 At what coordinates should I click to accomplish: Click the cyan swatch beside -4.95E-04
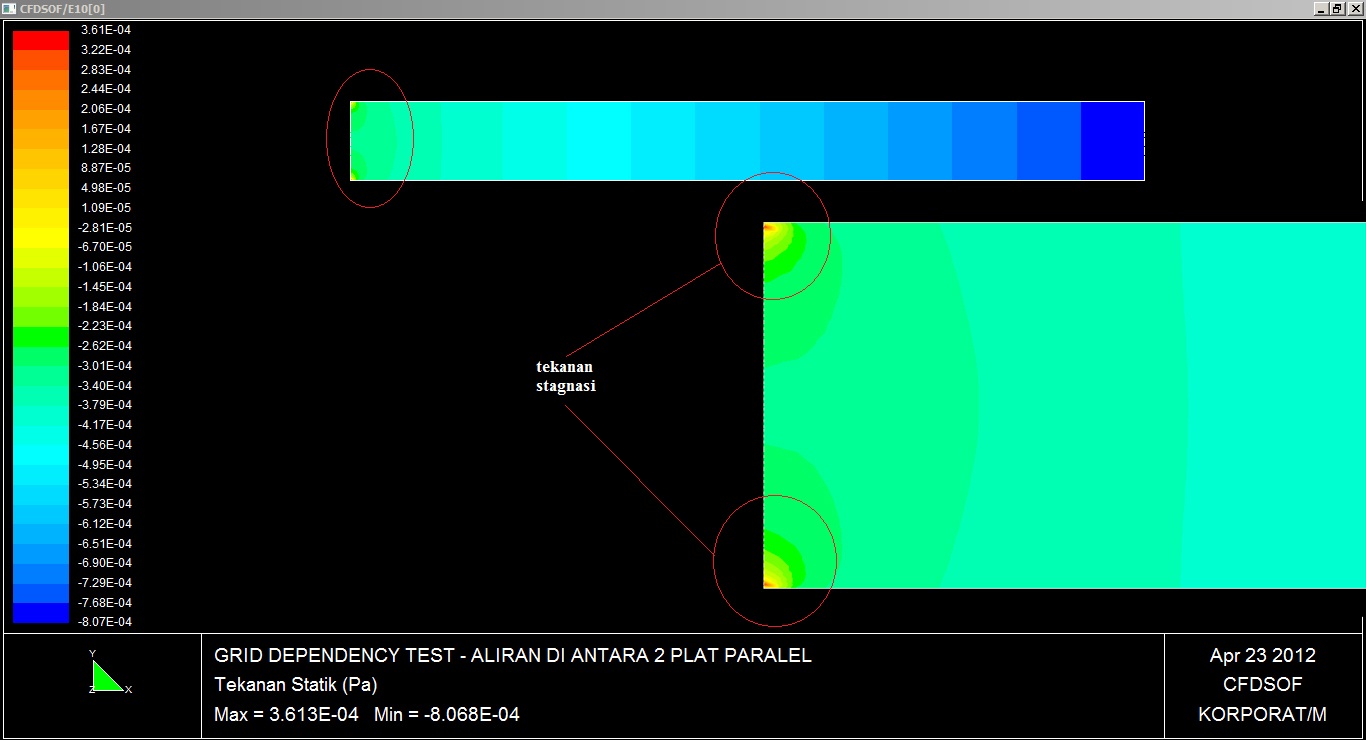(x=39, y=463)
